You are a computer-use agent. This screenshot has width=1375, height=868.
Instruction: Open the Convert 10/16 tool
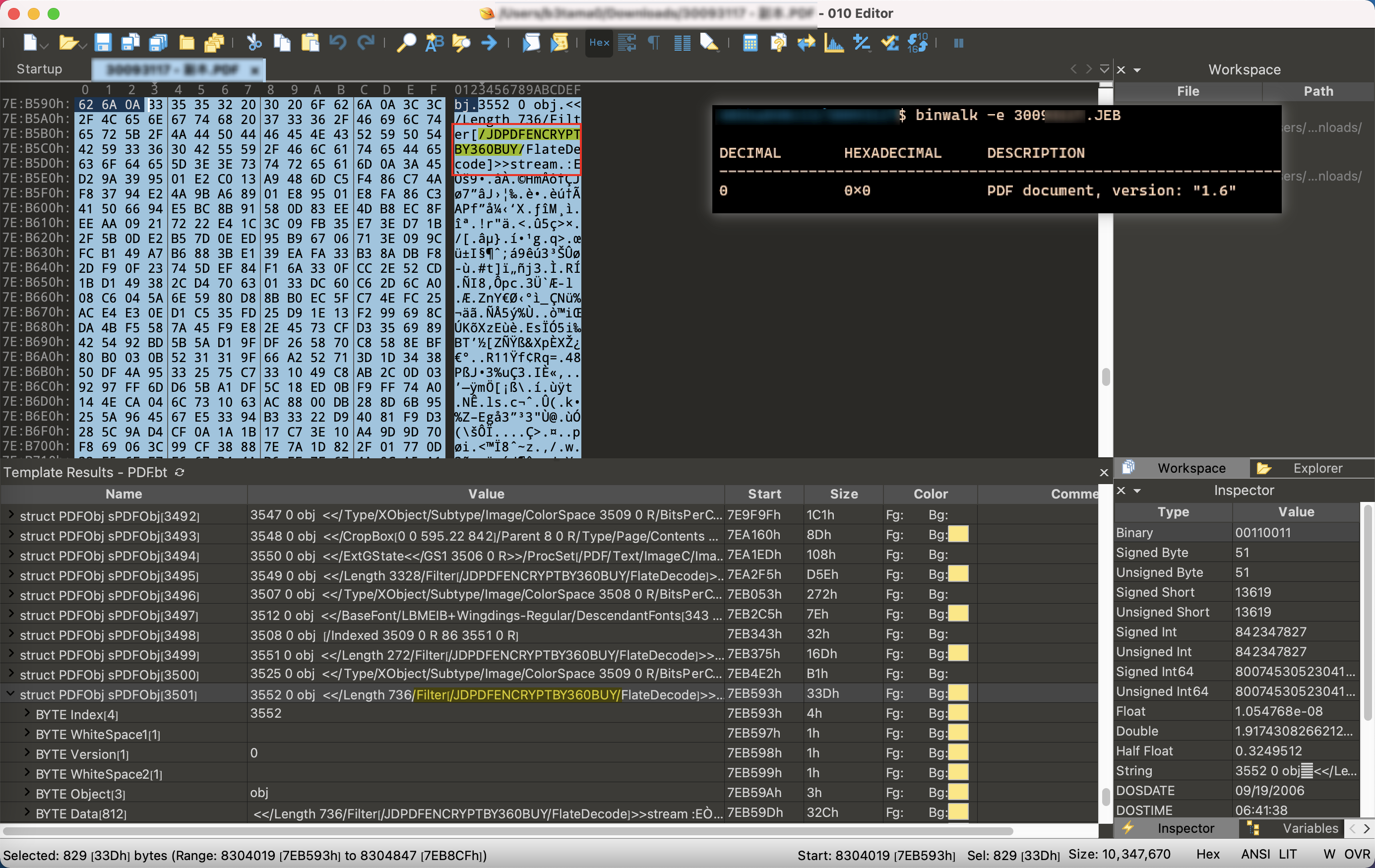click(918, 43)
